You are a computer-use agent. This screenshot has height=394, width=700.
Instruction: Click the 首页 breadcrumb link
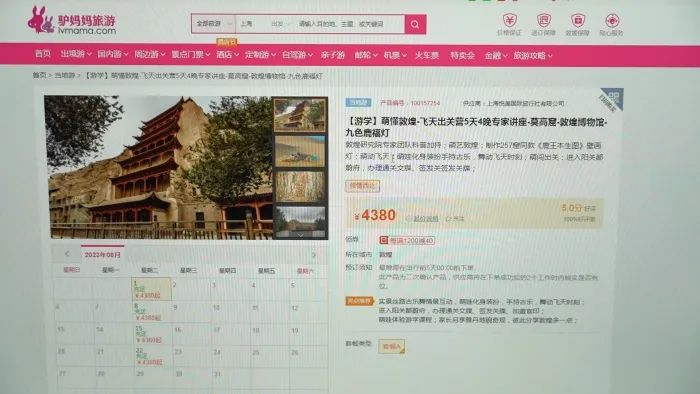click(39, 75)
